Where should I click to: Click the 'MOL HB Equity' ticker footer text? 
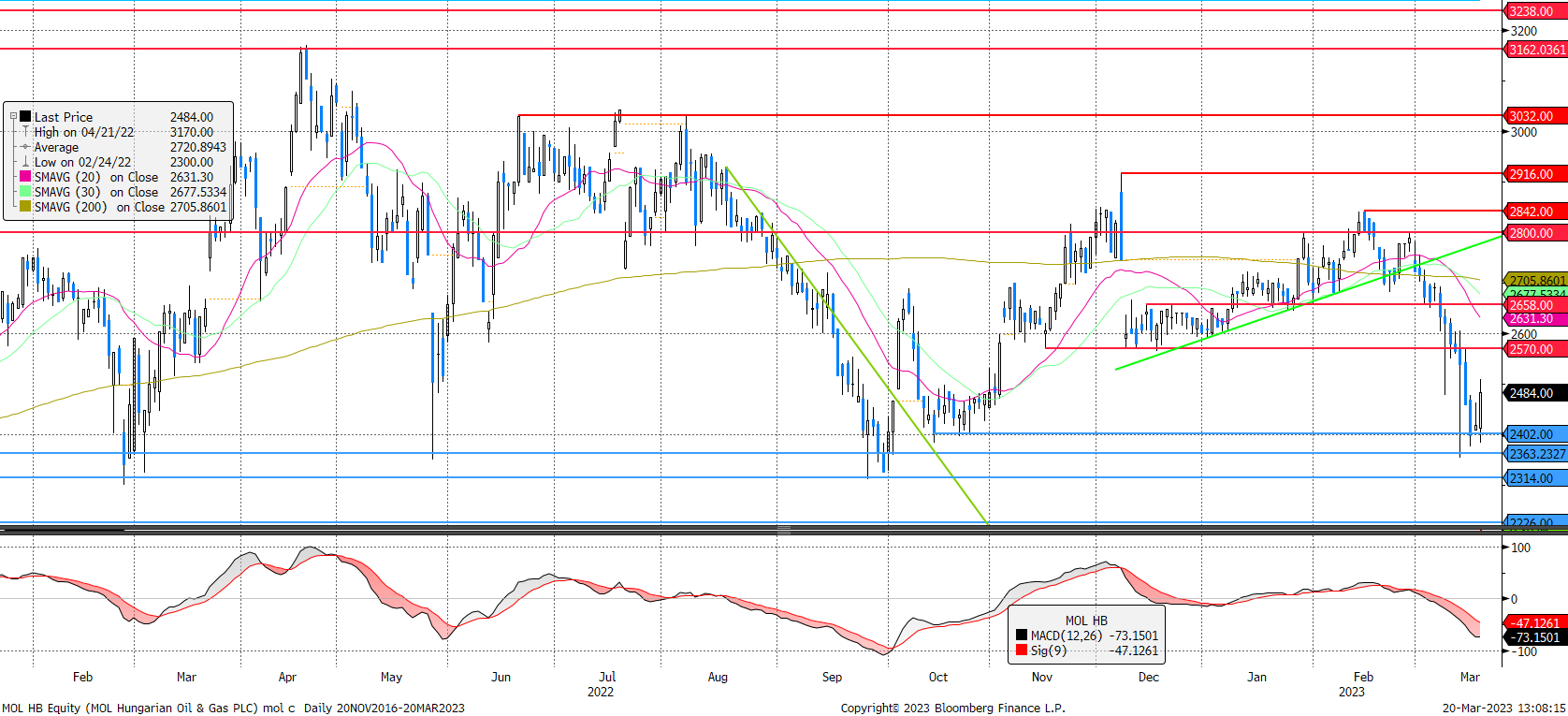pos(42,708)
